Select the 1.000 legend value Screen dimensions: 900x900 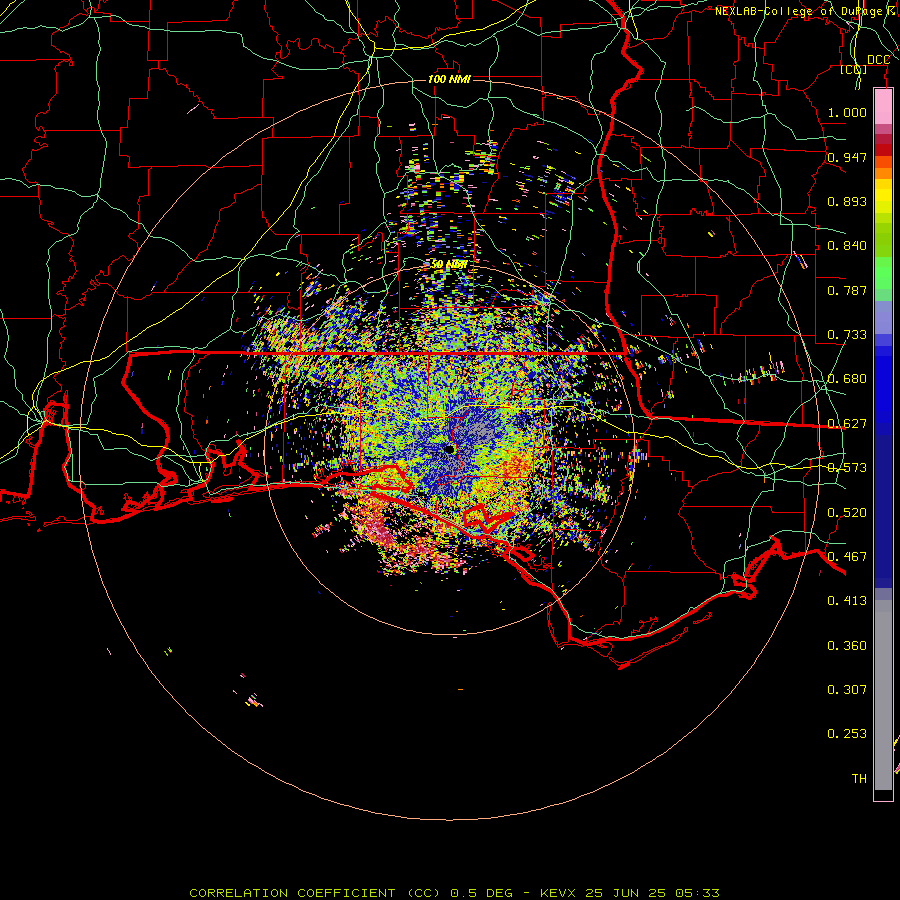click(847, 112)
